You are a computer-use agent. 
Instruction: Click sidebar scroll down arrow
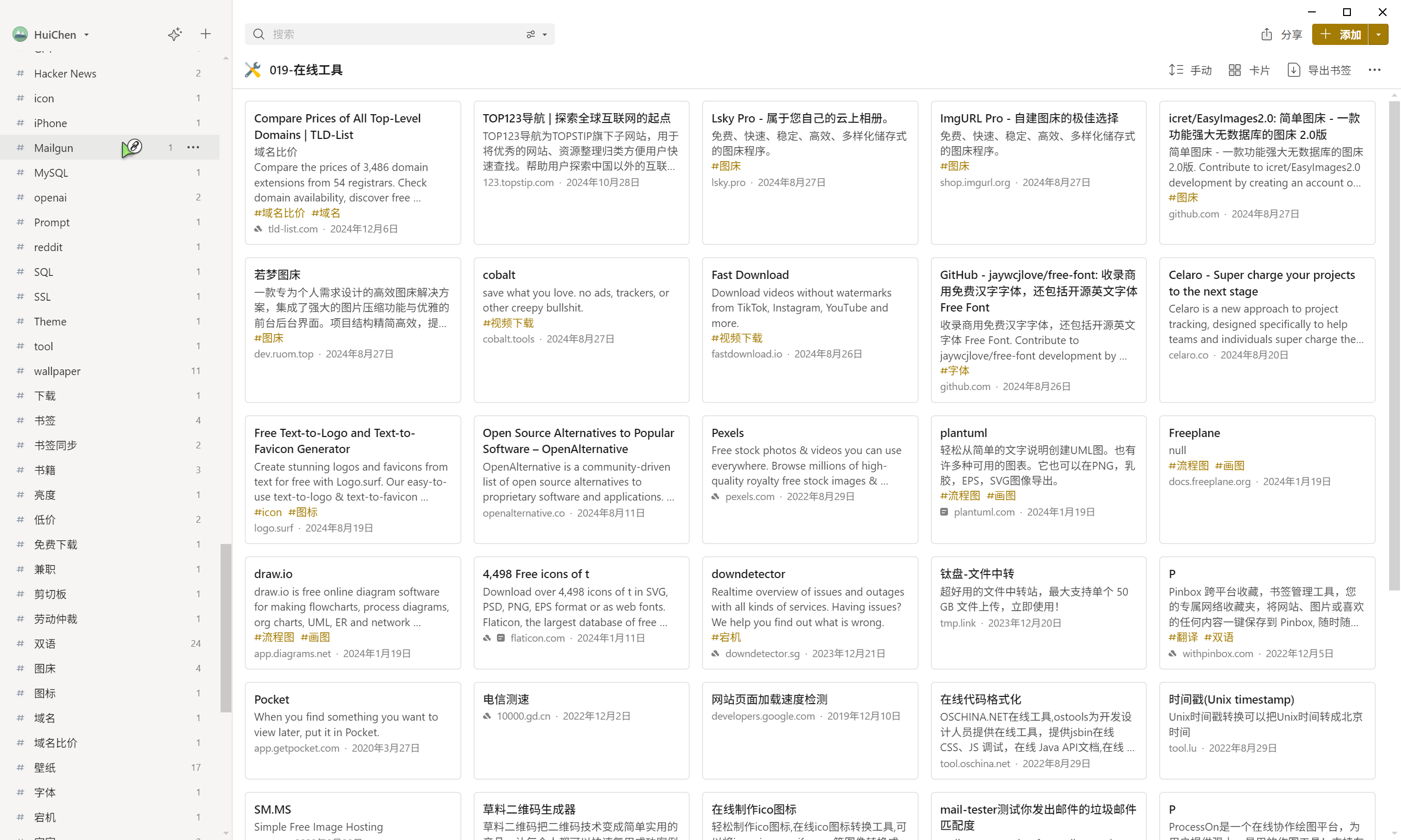click(226, 833)
